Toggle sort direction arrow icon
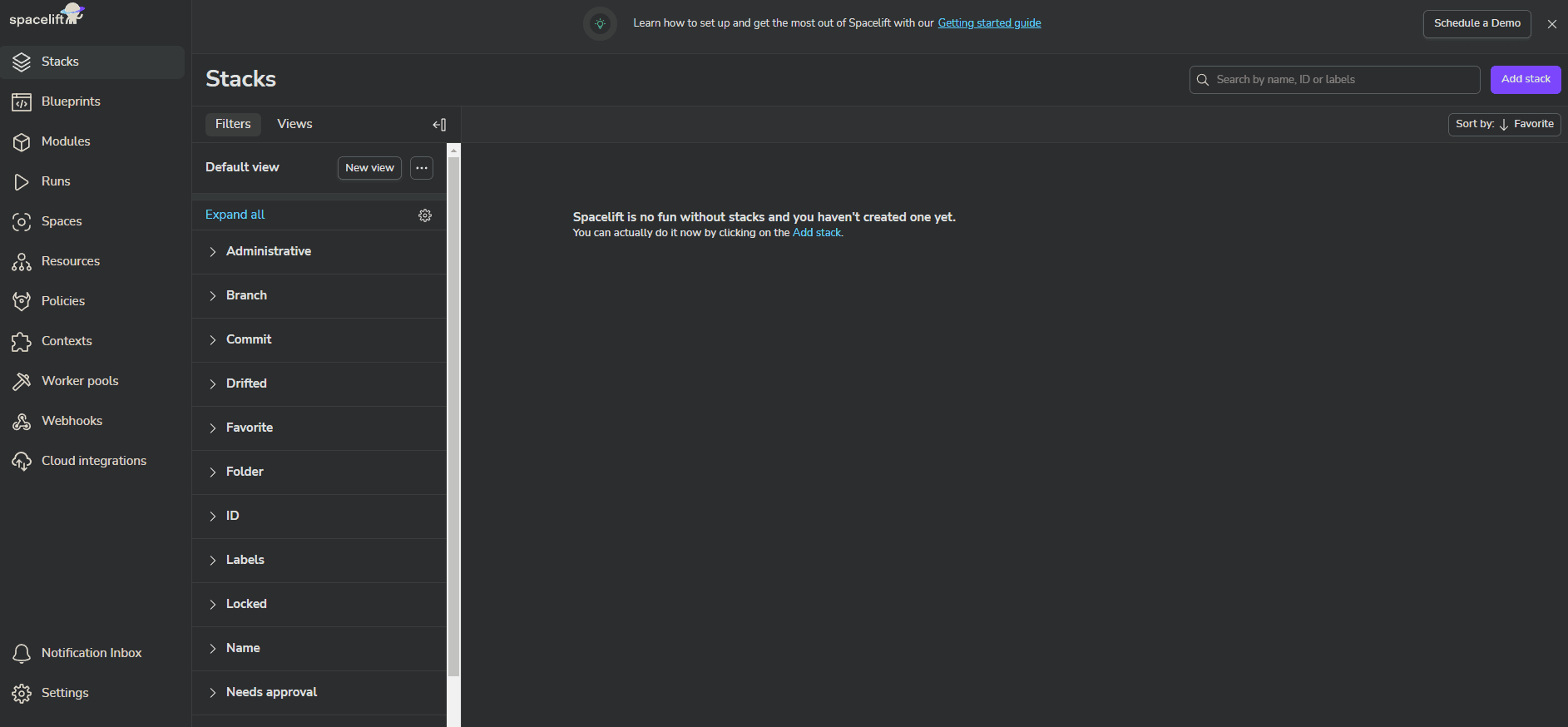 point(1504,125)
